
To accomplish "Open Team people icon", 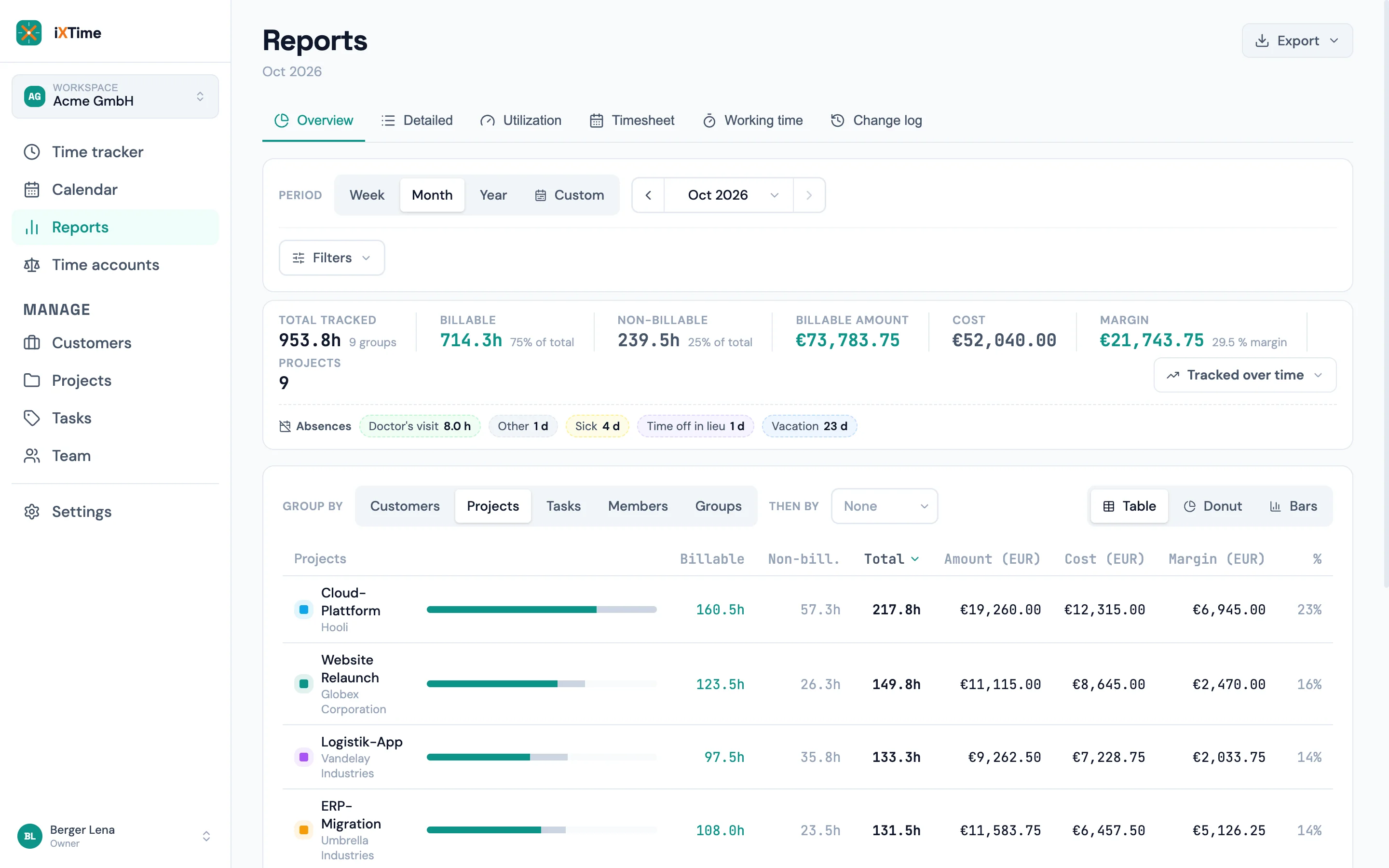I will point(31,456).
